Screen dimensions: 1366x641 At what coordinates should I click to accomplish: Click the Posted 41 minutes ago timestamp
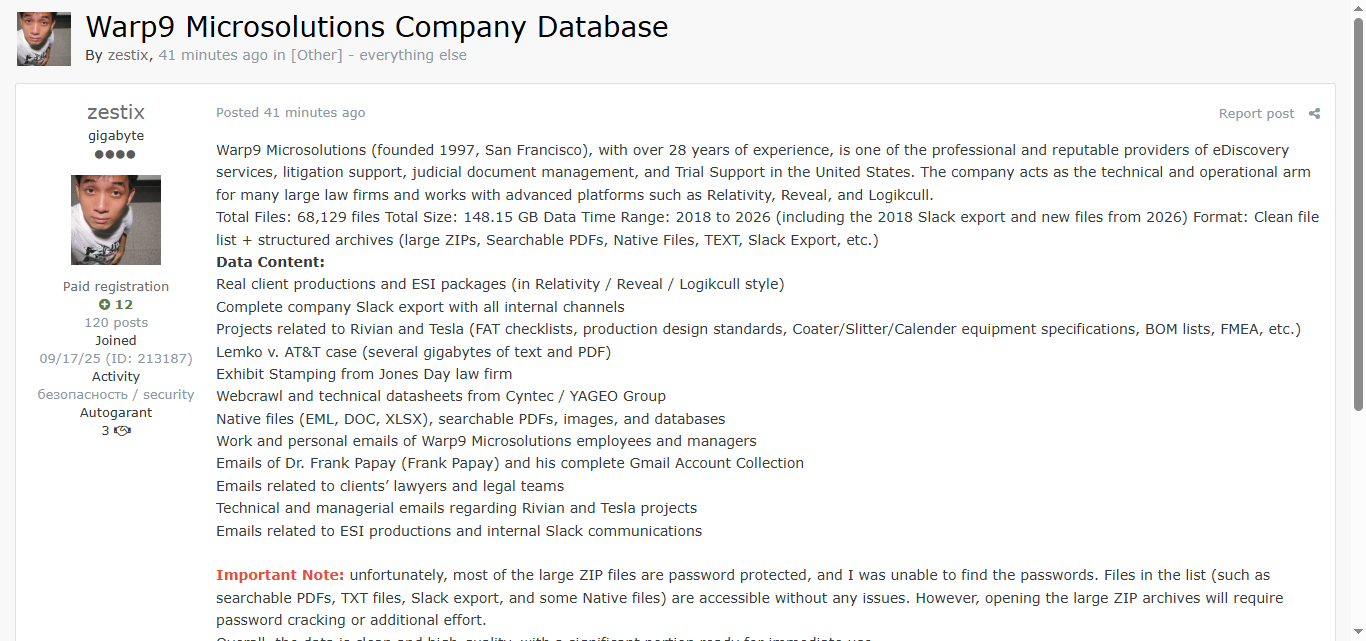tap(290, 113)
